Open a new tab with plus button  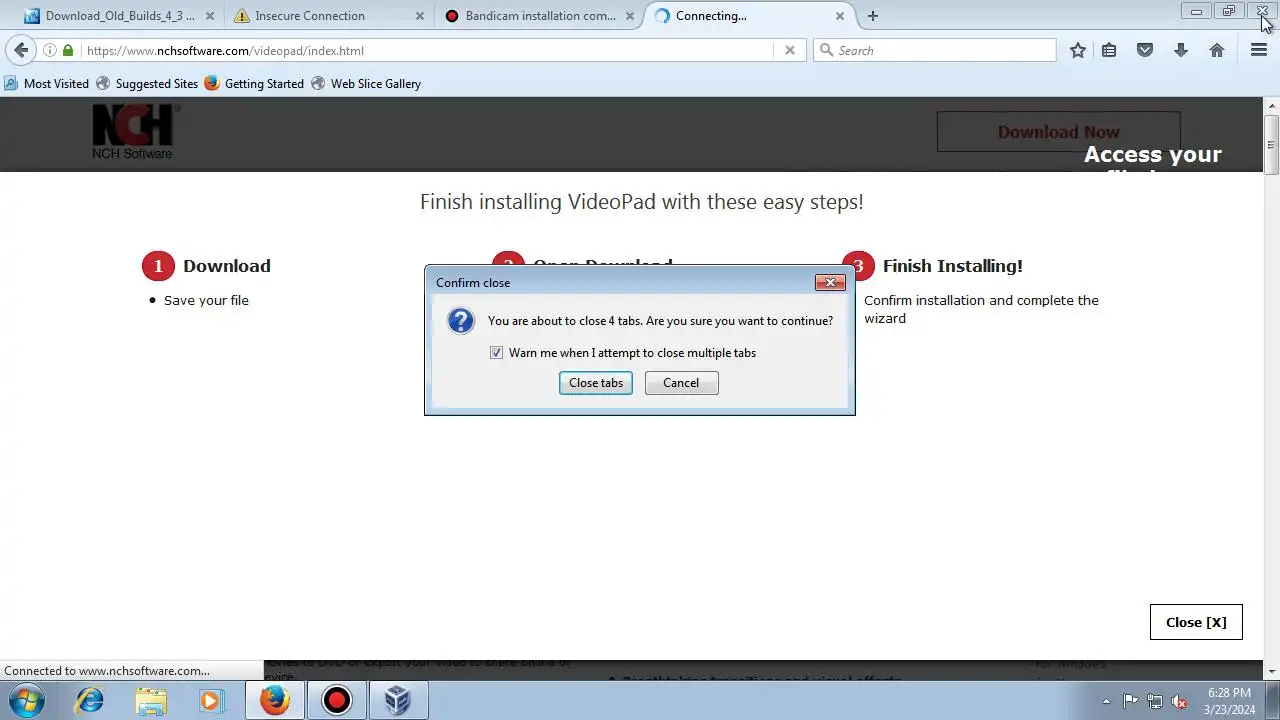873,16
